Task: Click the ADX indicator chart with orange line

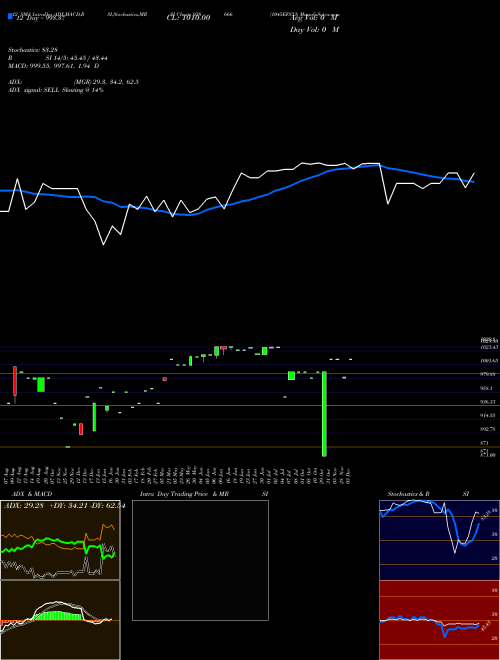Action: (60, 540)
